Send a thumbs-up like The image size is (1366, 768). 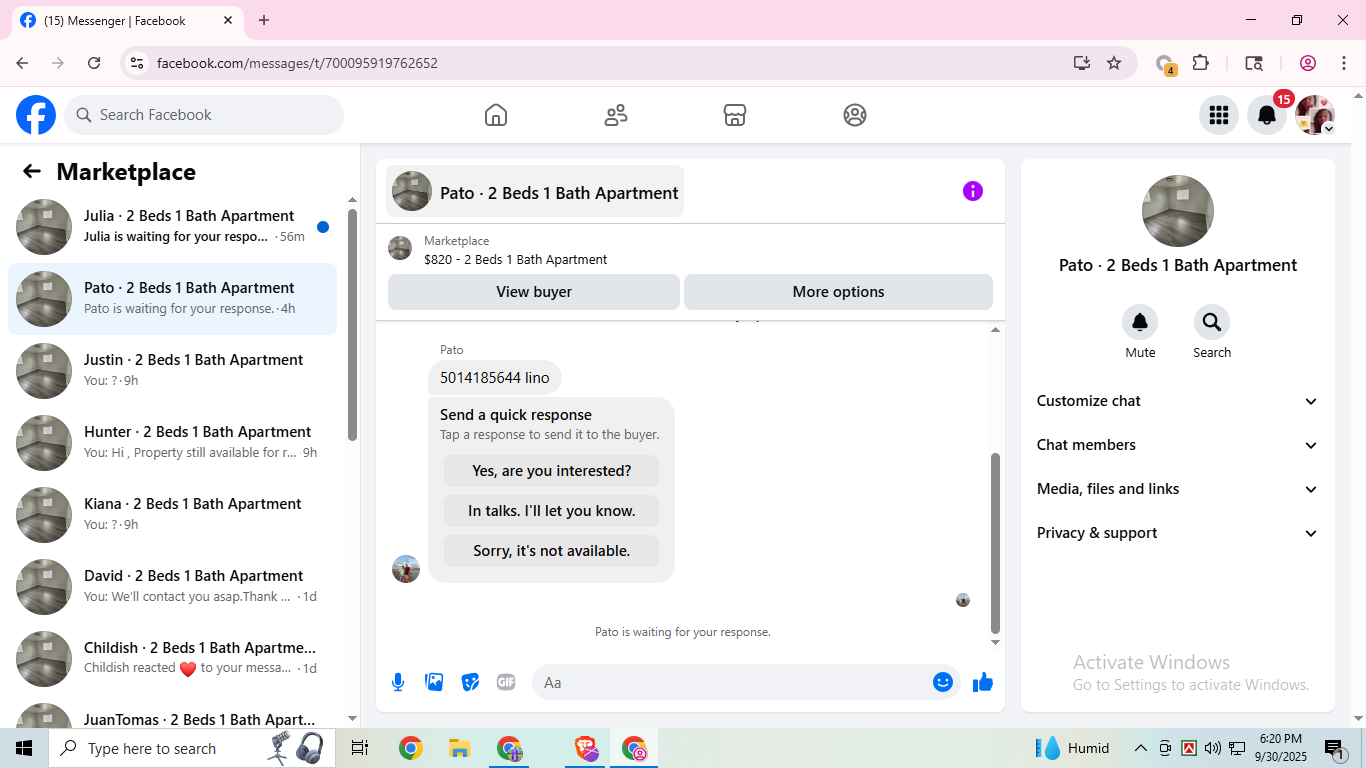click(983, 682)
